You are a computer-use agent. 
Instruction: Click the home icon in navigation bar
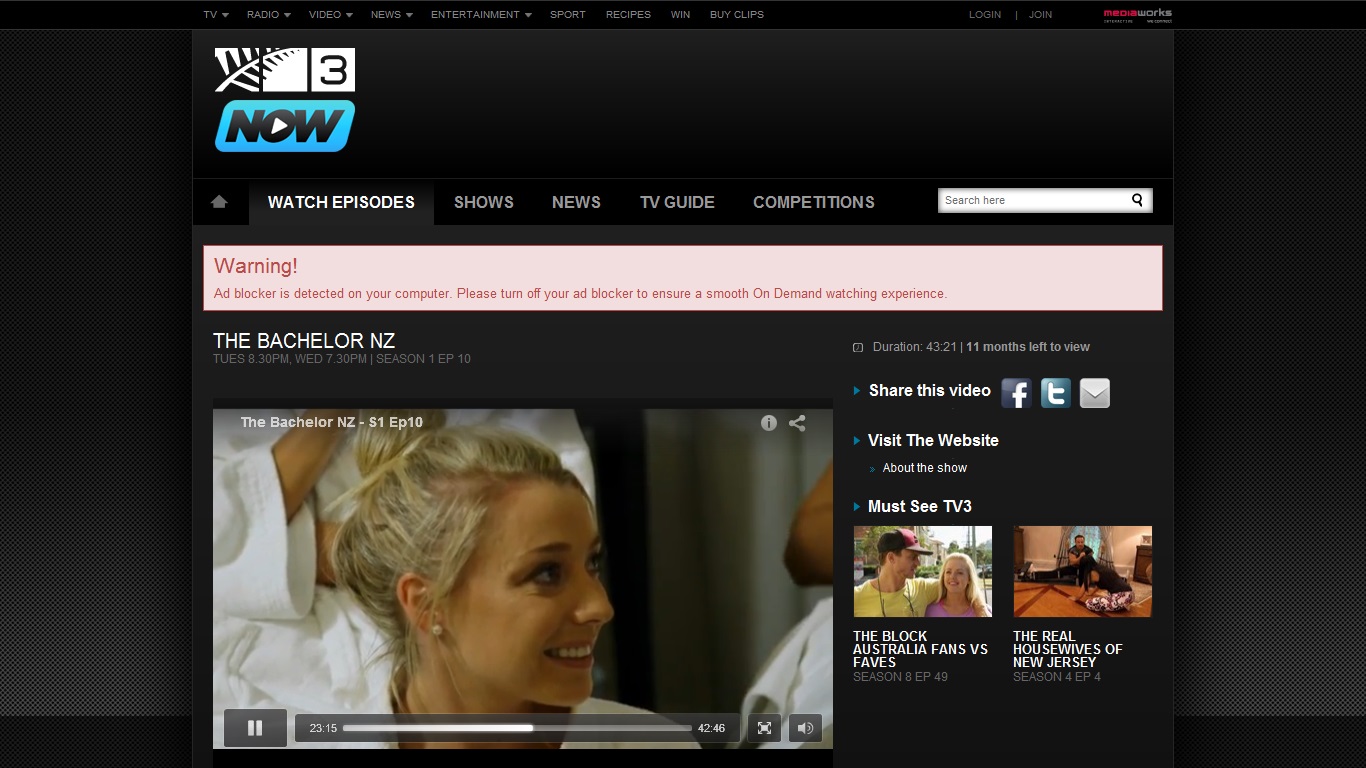[219, 202]
